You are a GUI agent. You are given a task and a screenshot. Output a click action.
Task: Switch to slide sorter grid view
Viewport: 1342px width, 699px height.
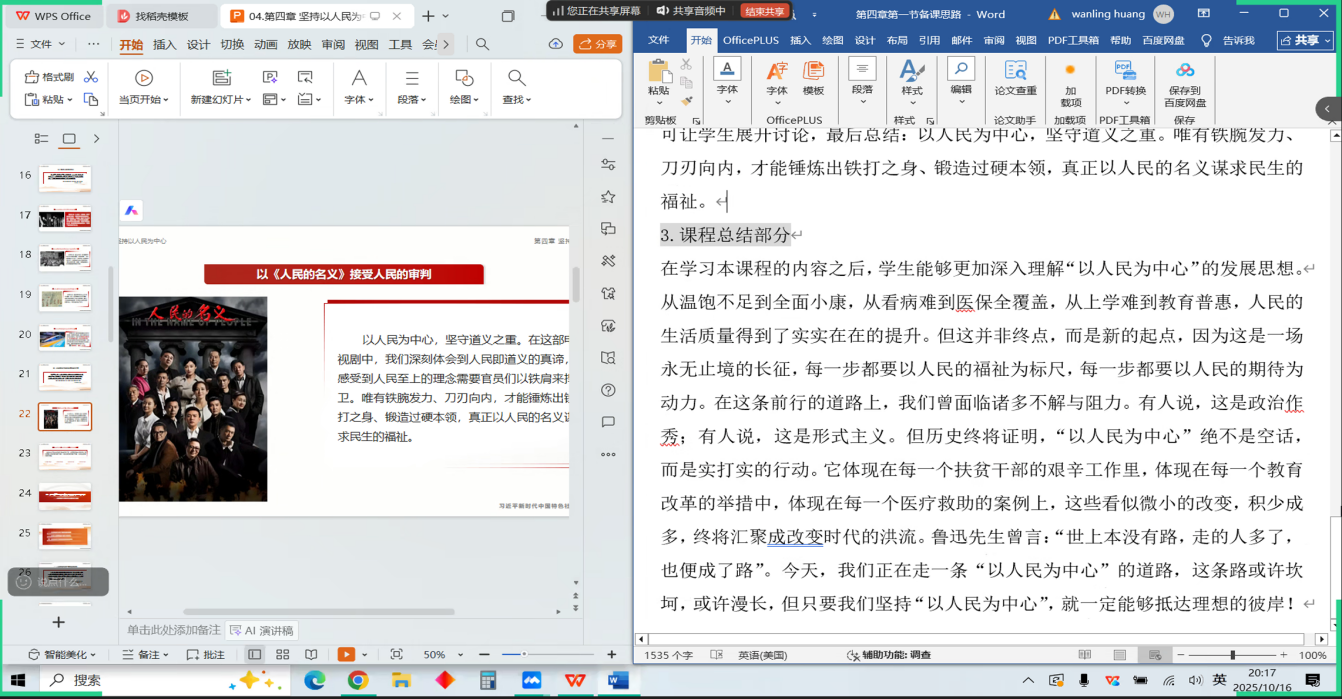(x=282, y=654)
